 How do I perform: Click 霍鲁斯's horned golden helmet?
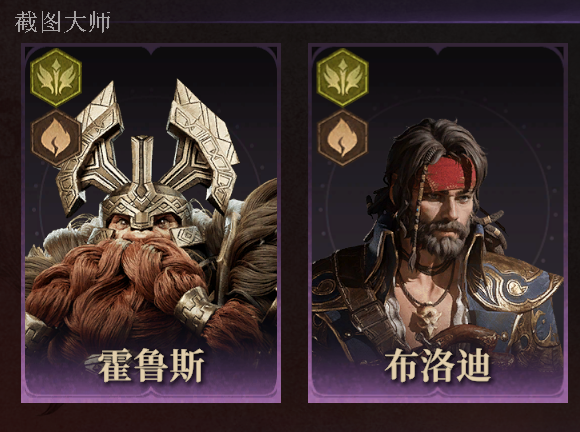point(146,155)
